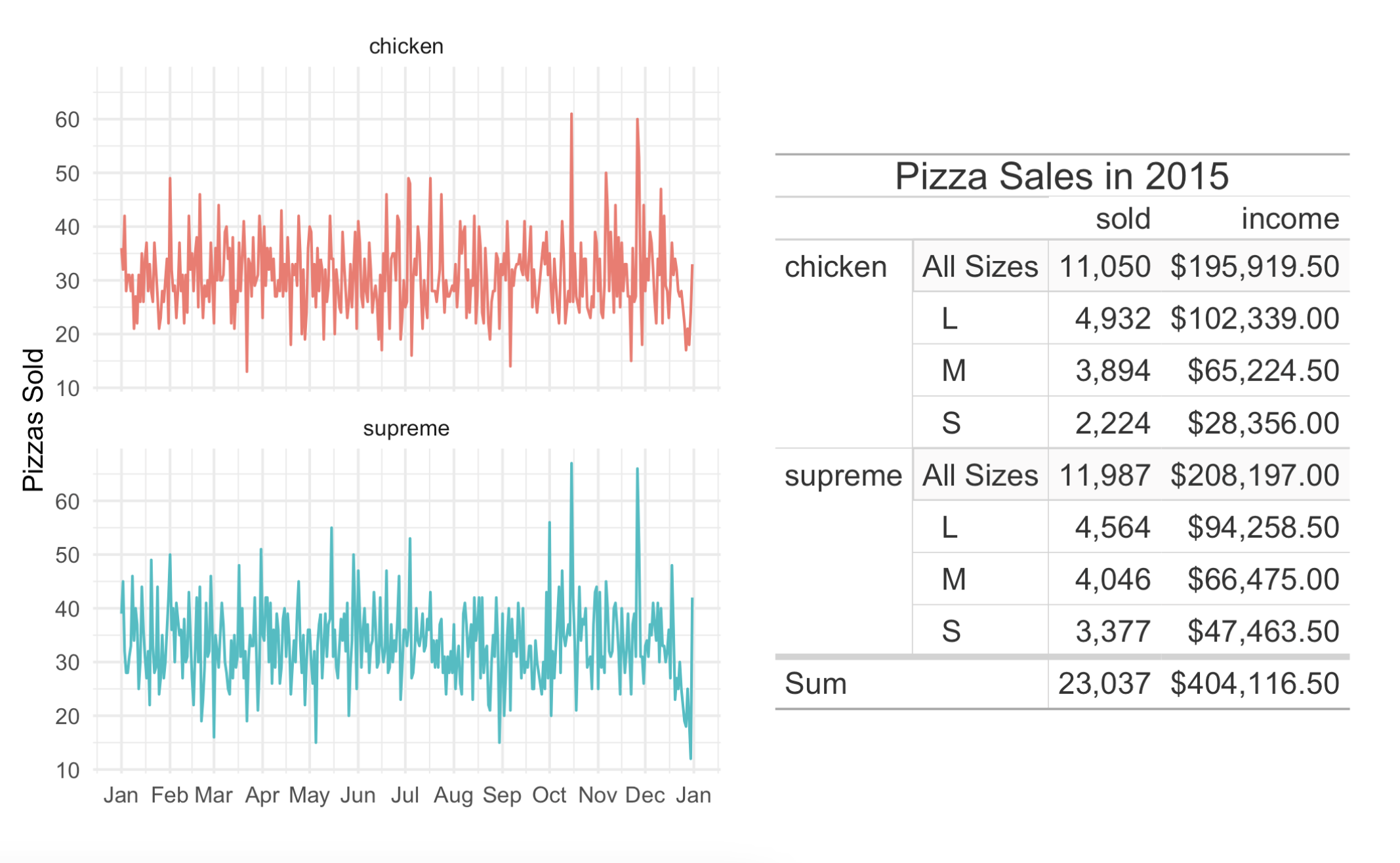Viewport: 1400px width, 863px height.
Task: Click the "supreme" chart facet title
Action: 406,429
